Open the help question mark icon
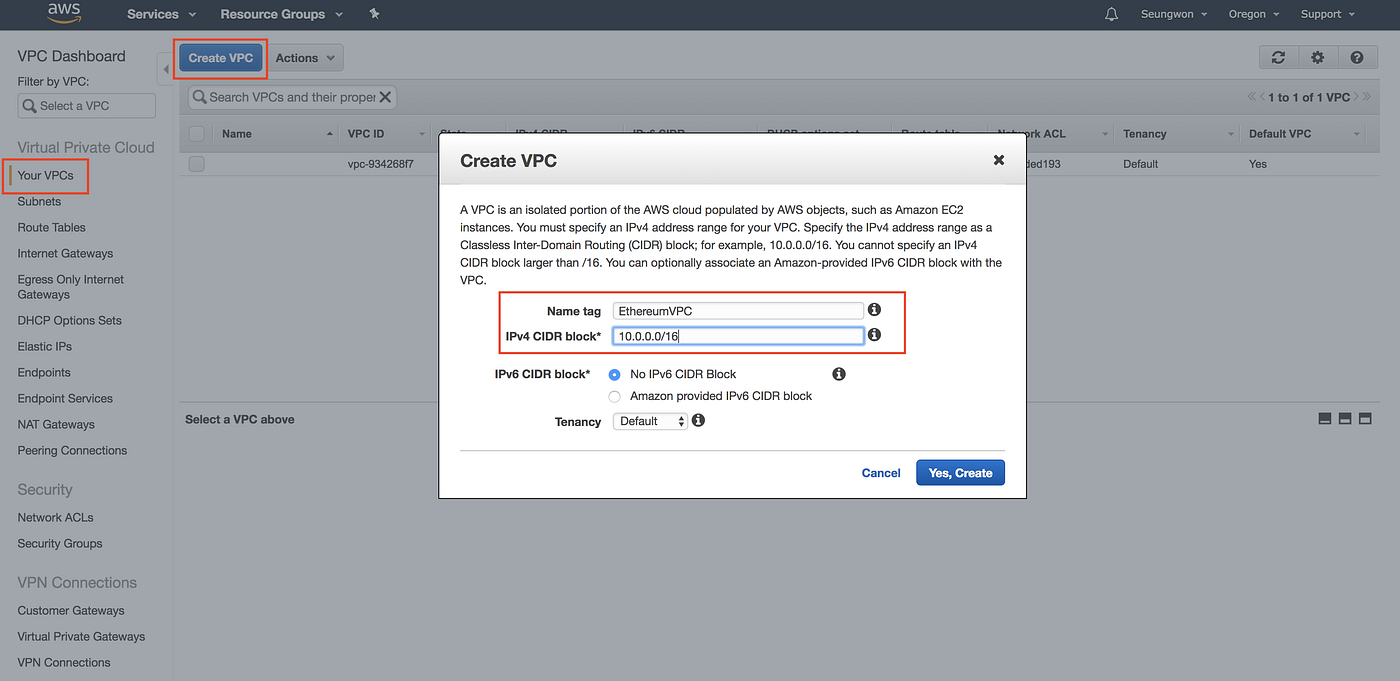This screenshot has height=681, width=1400. pyautogui.click(x=1357, y=58)
